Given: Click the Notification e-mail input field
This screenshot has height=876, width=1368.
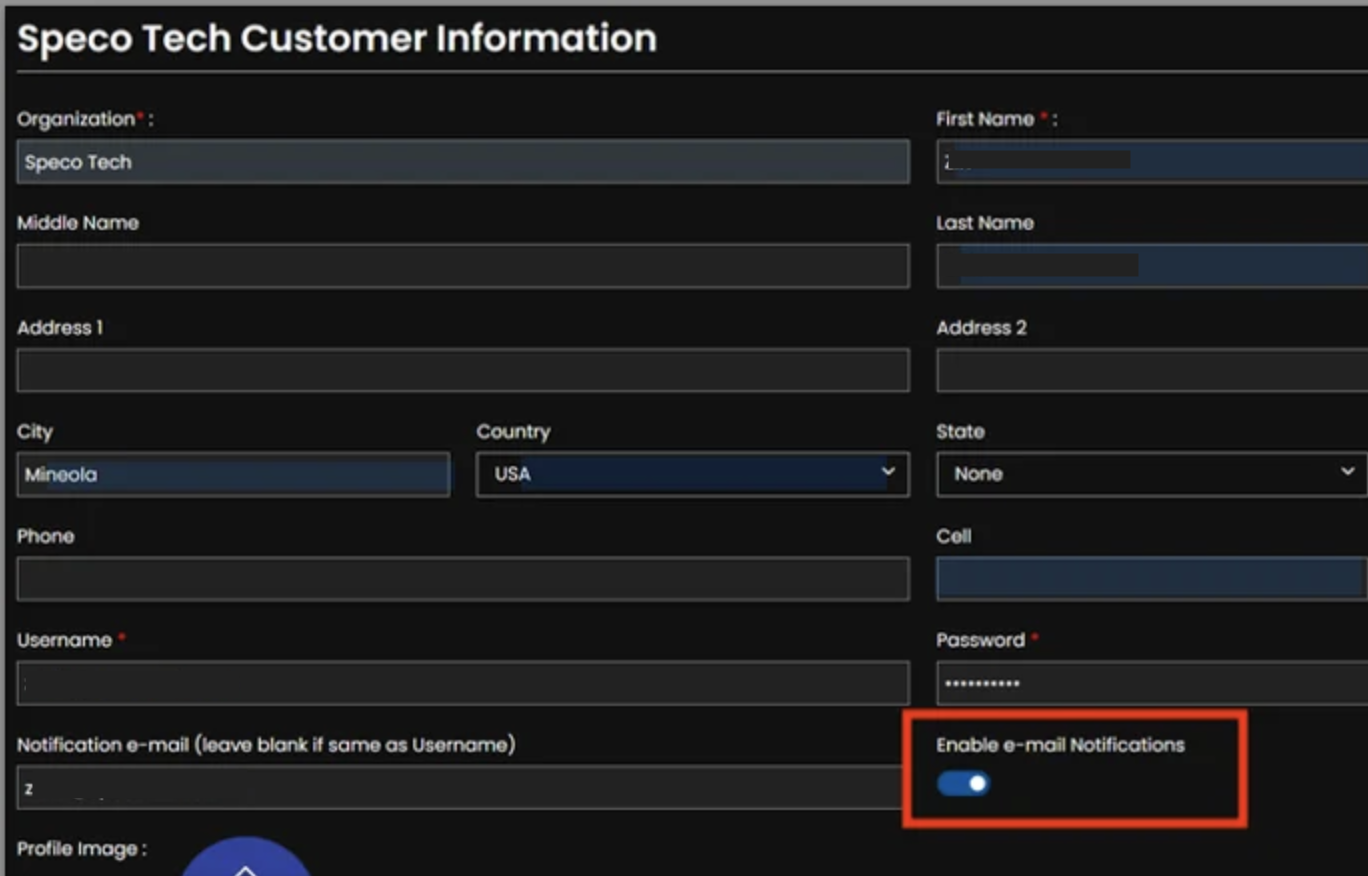Looking at the screenshot, I should click(463, 788).
